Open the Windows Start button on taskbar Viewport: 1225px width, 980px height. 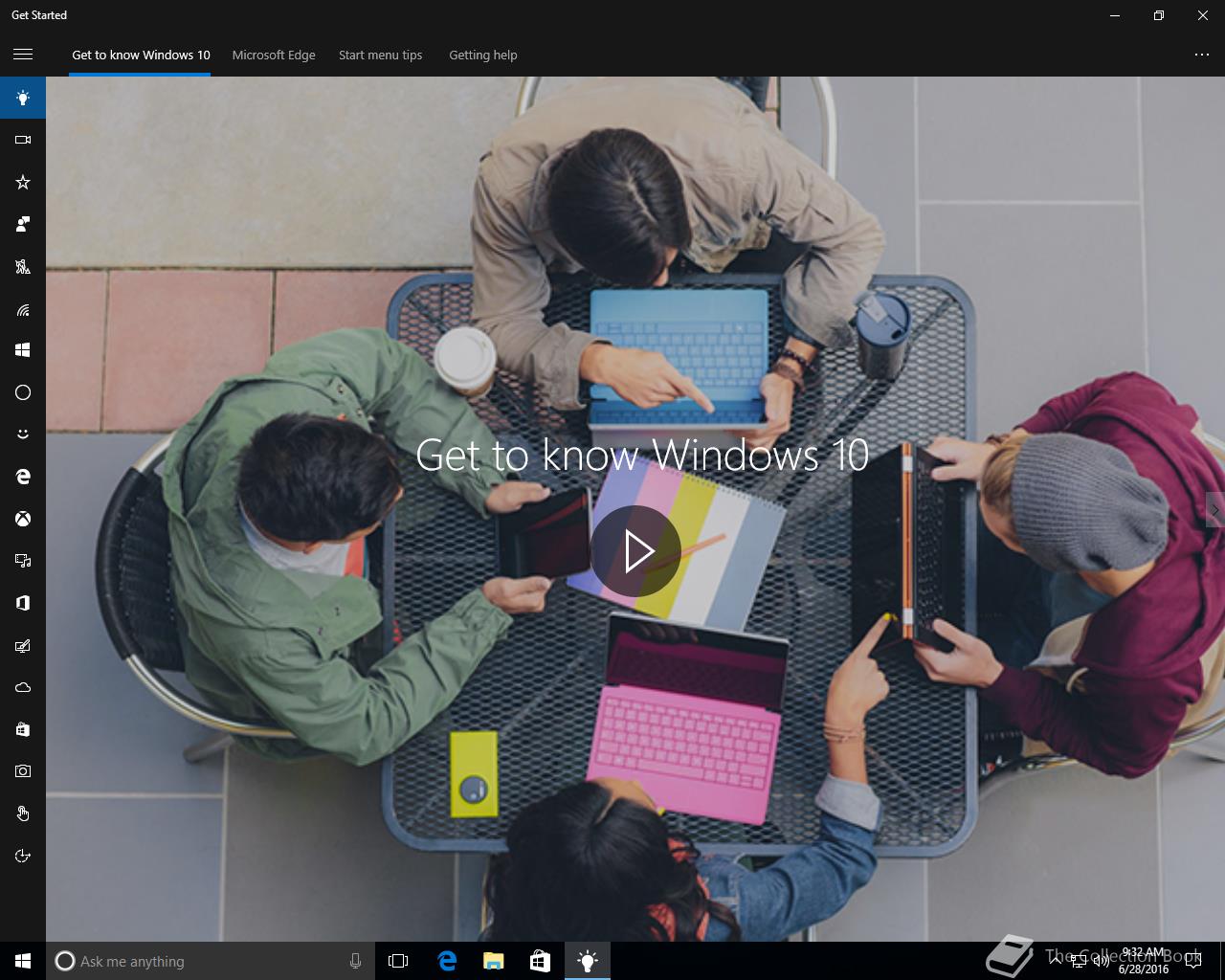(23, 961)
